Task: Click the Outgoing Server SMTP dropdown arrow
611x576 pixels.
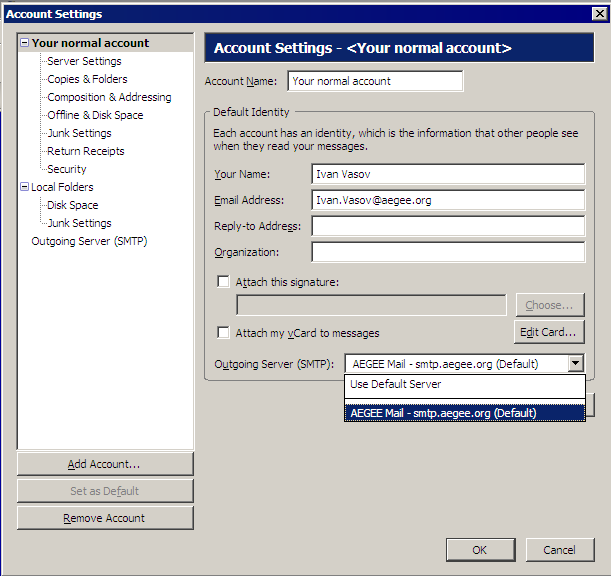Action: 576,364
